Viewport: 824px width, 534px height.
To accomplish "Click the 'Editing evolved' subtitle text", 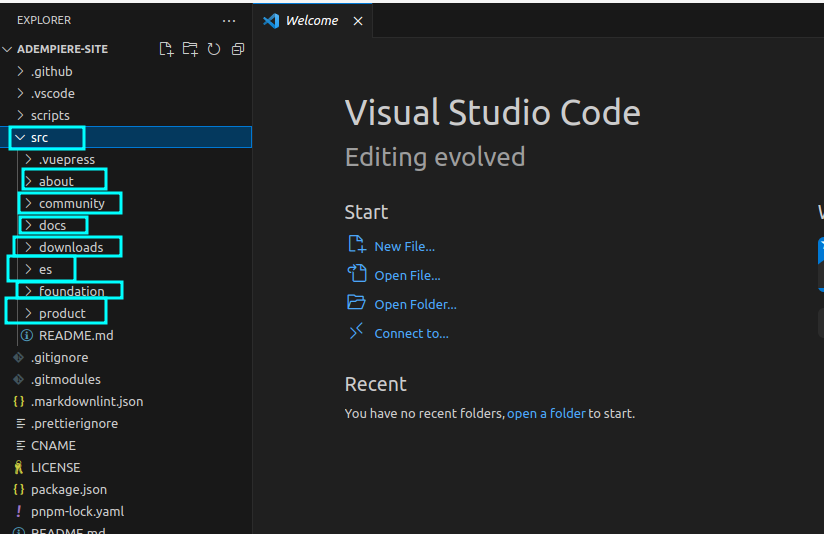I will [435, 157].
